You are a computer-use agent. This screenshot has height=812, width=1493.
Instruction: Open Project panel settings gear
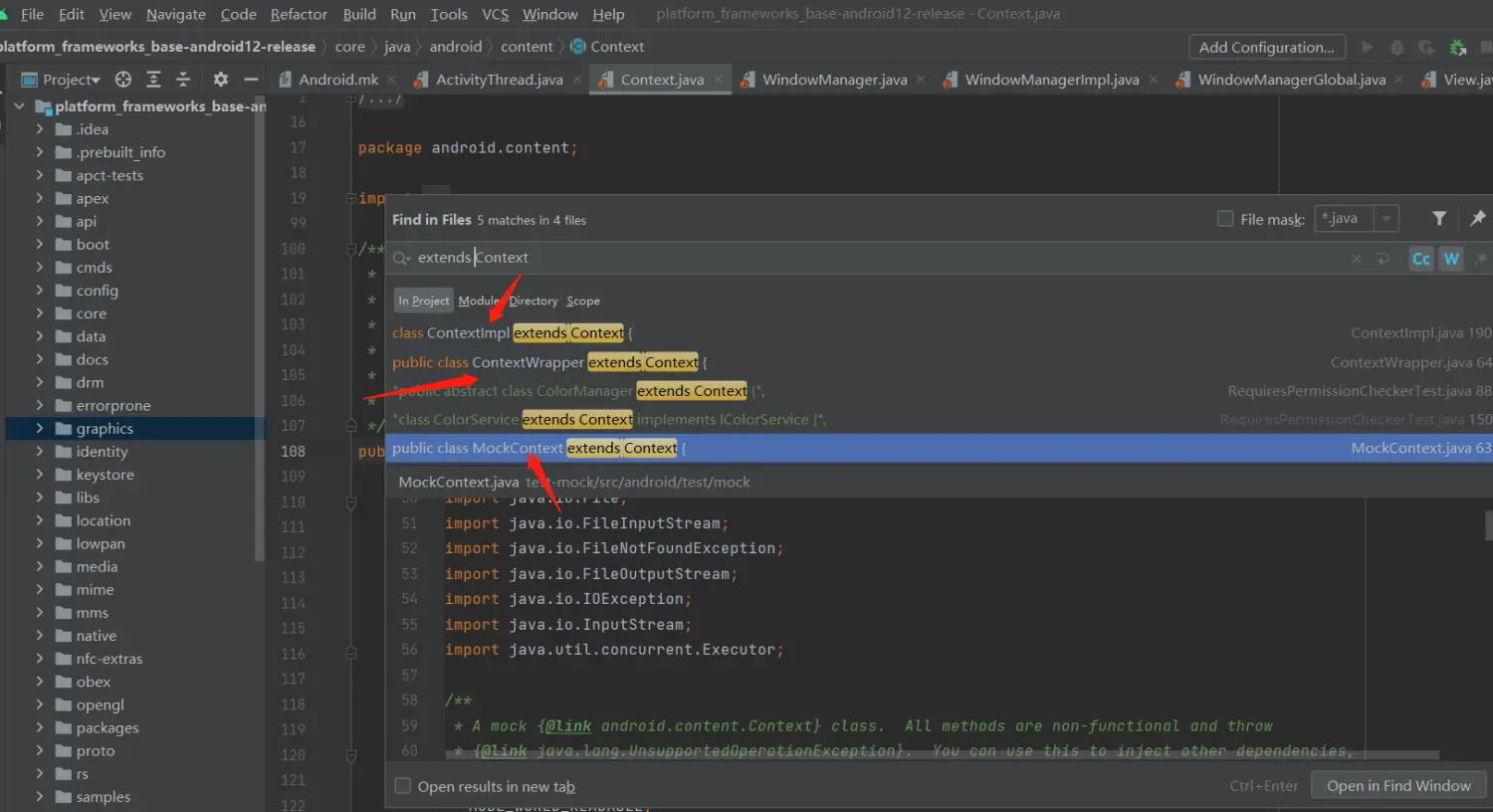pos(221,80)
